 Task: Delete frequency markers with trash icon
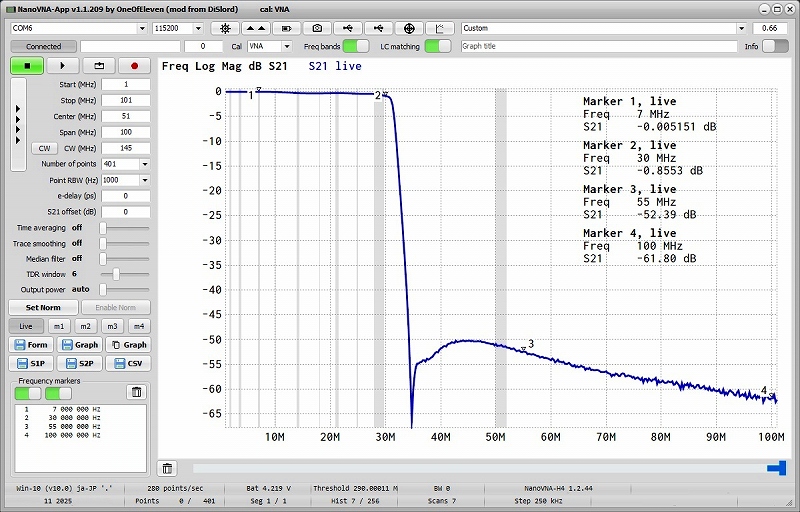137,392
